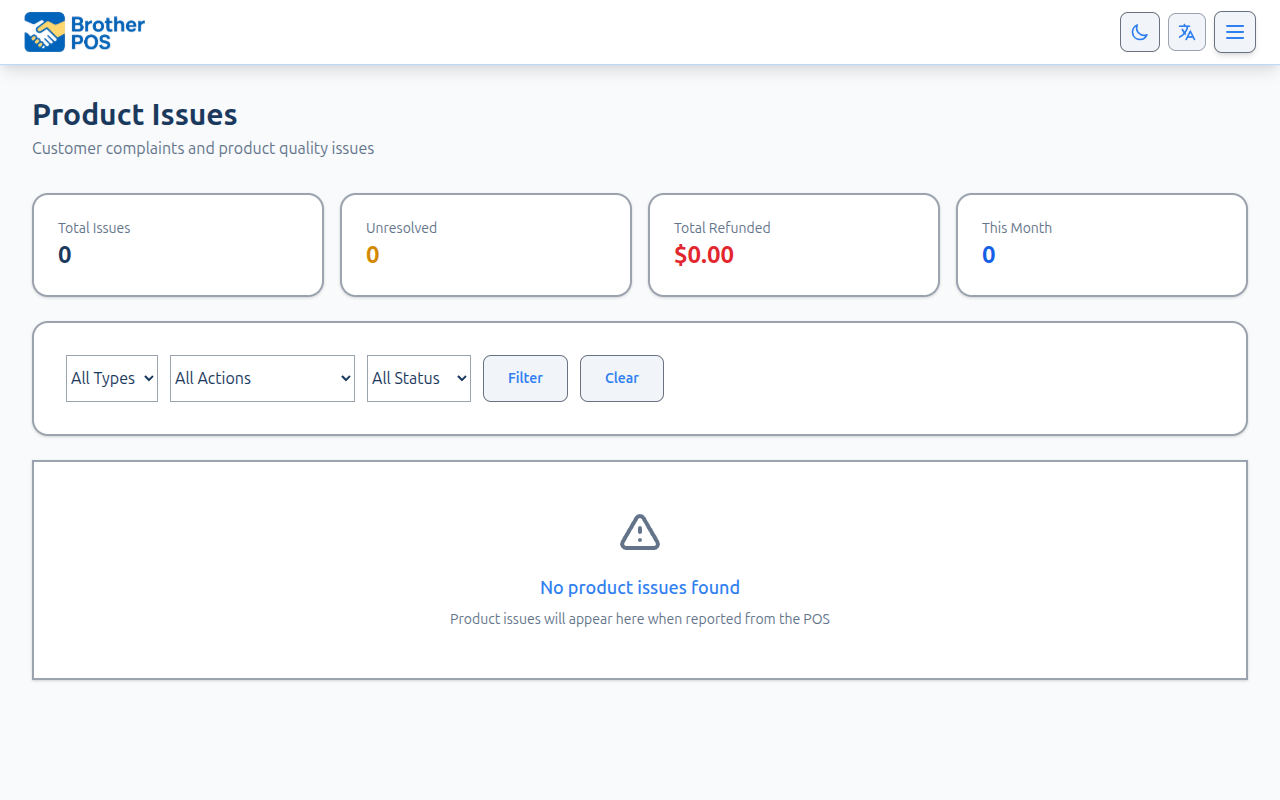Expand the All Status dropdown
Screen dimensions: 1280x800
[x=419, y=378]
